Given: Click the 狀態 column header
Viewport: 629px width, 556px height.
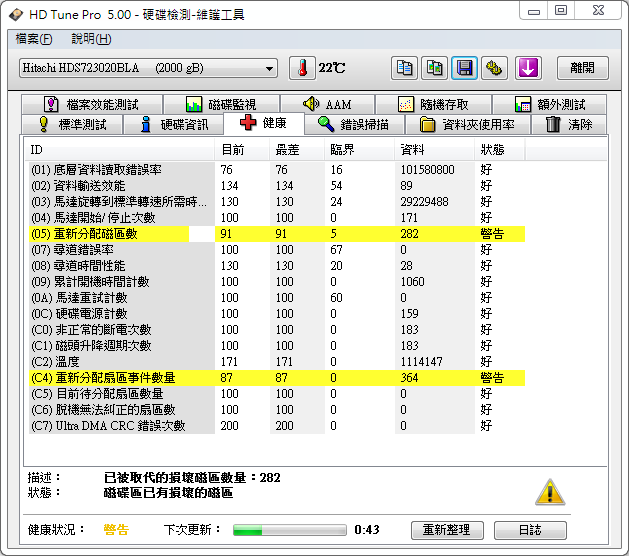Looking at the screenshot, I should coord(499,150).
